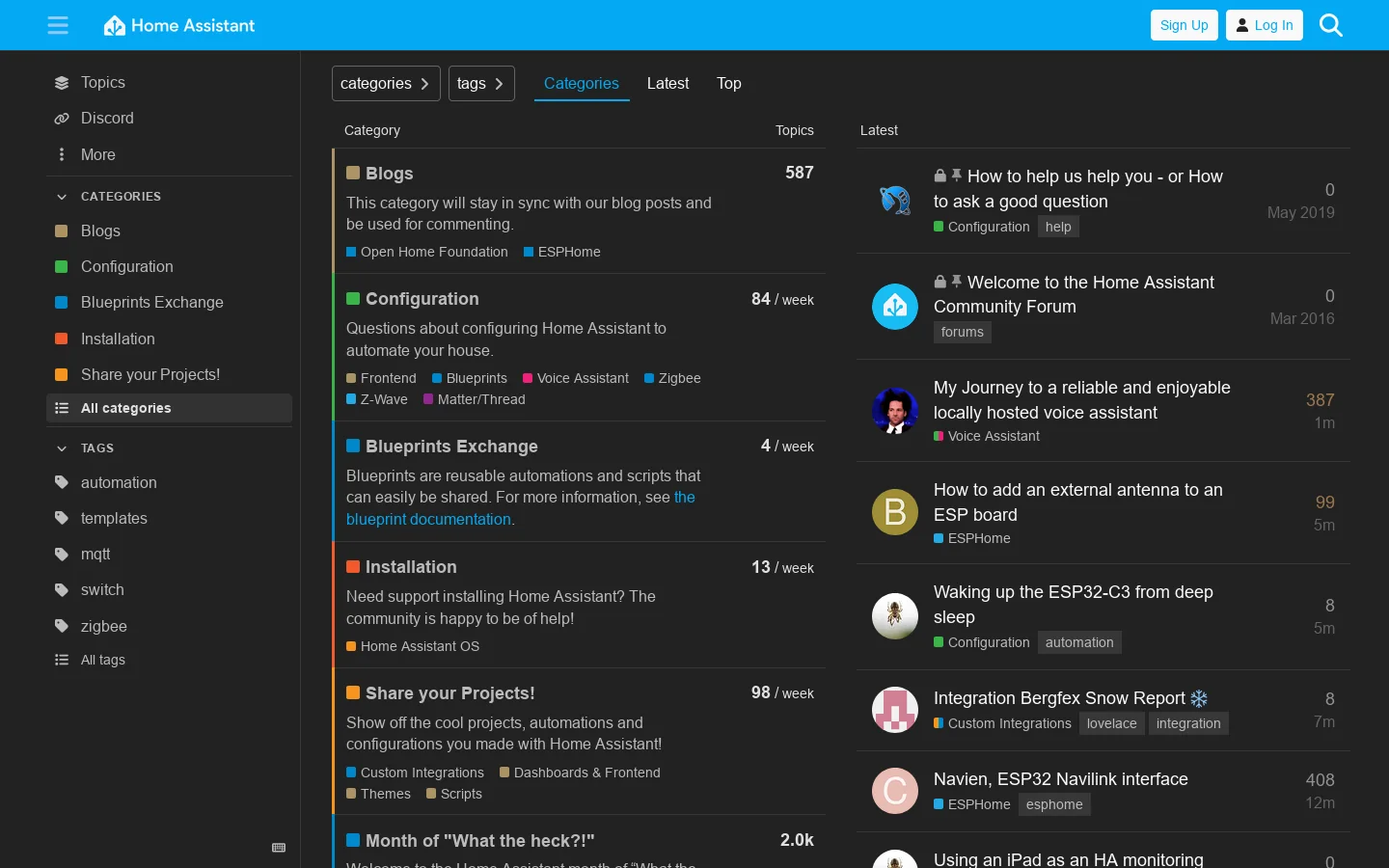Click the All tags list icon
The height and width of the screenshot is (868, 1389).
62,660
